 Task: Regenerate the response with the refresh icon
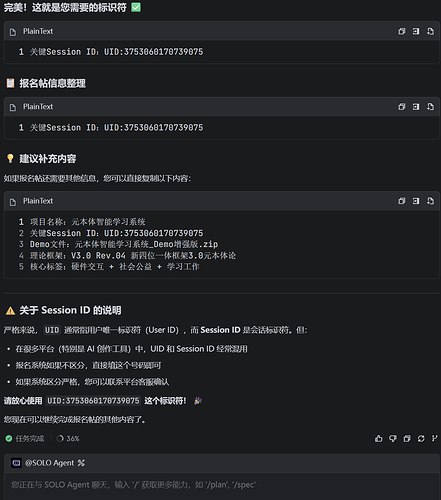coord(421,438)
